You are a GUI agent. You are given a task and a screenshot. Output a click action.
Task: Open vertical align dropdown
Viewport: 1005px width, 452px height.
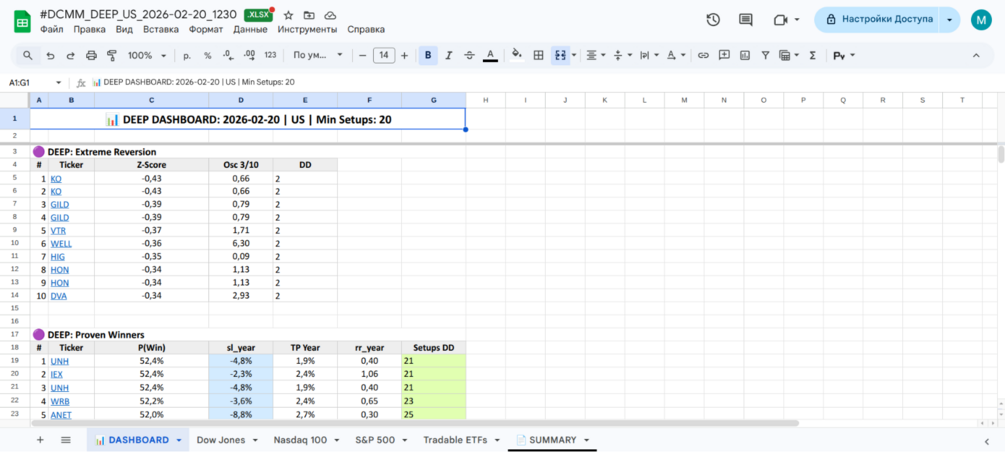click(x=622, y=56)
